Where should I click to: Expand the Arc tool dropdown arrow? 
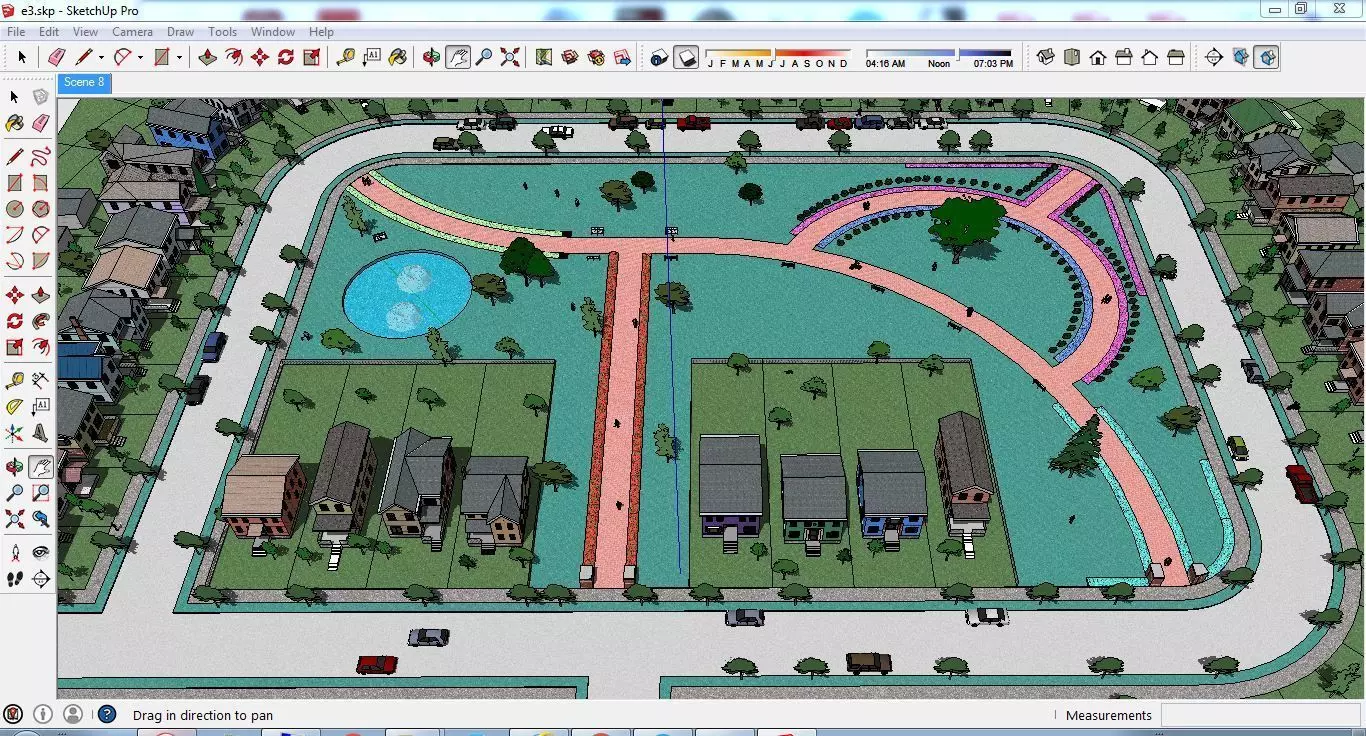point(140,58)
